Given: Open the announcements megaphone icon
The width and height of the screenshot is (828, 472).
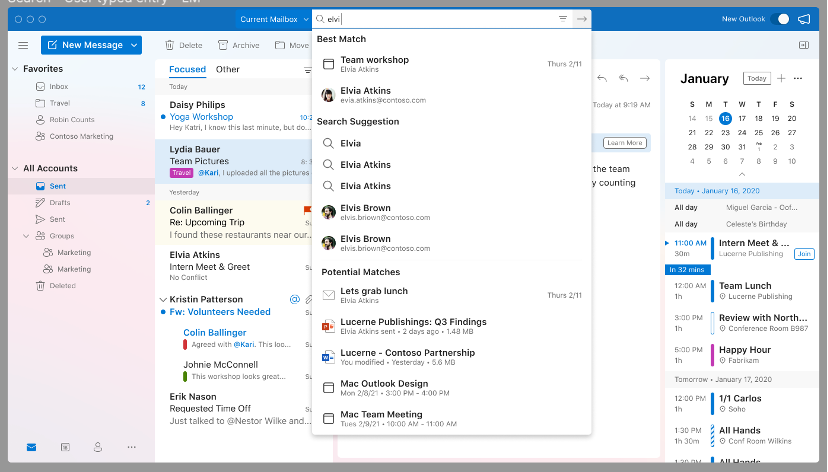Looking at the screenshot, I should [804, 19].
